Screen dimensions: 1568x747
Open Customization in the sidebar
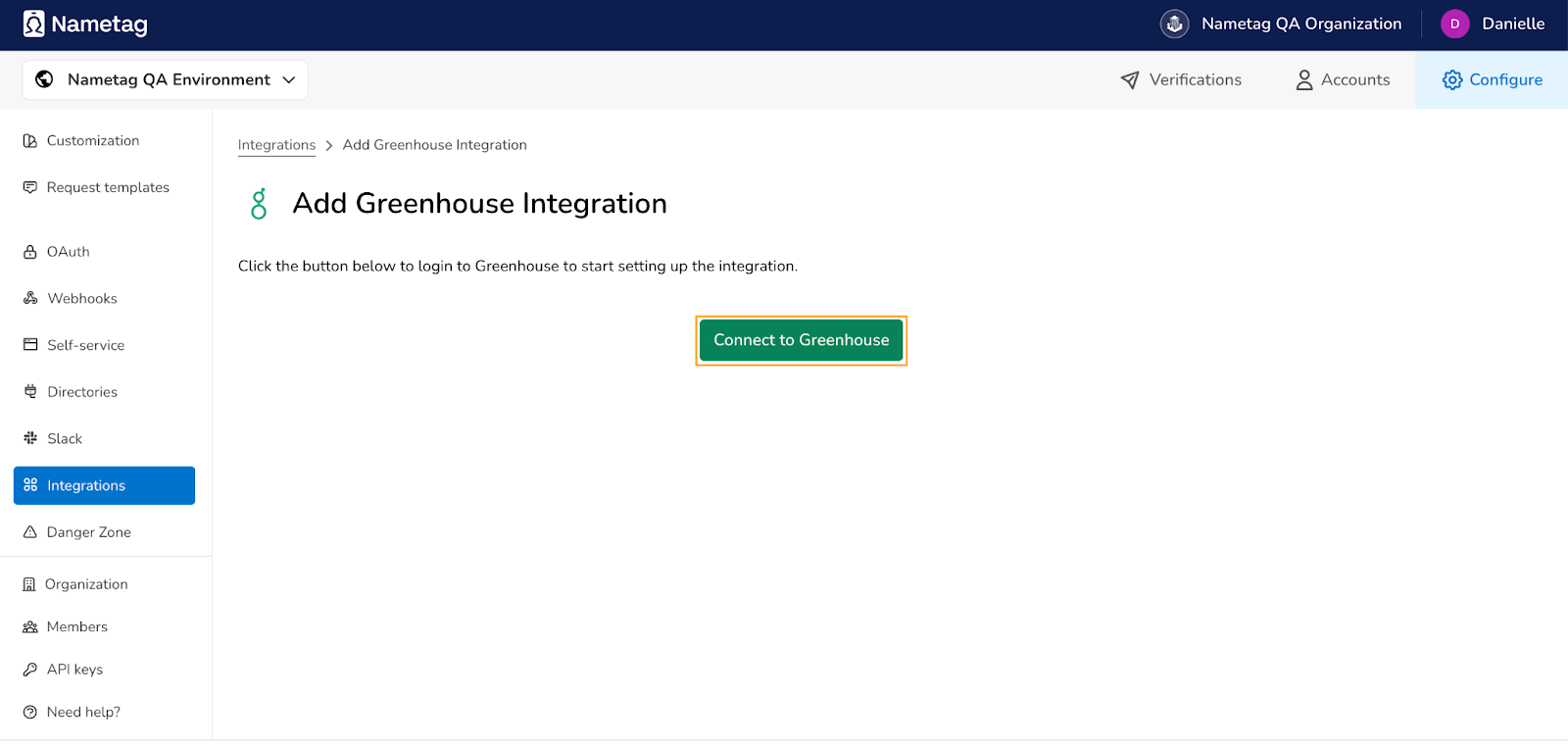(x=92, y=141)
